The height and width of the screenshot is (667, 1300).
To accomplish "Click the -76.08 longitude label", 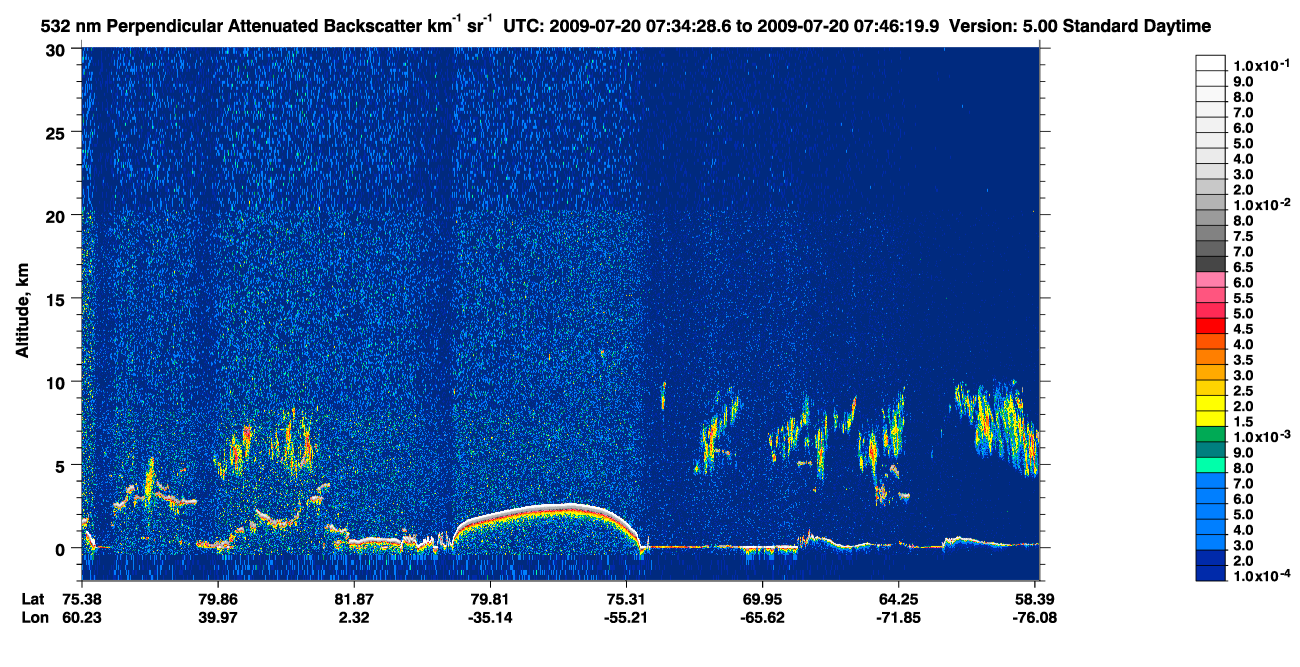I will point(1034,618).
